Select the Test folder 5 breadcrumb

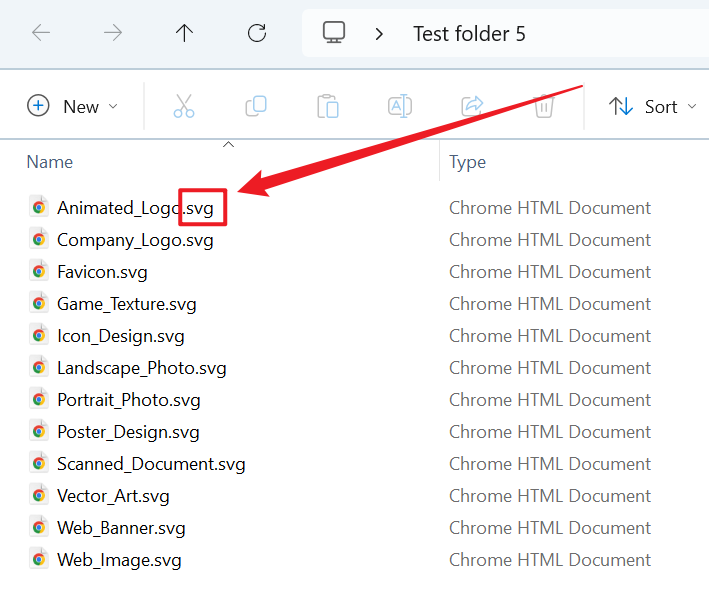click(x=469, y=34)
